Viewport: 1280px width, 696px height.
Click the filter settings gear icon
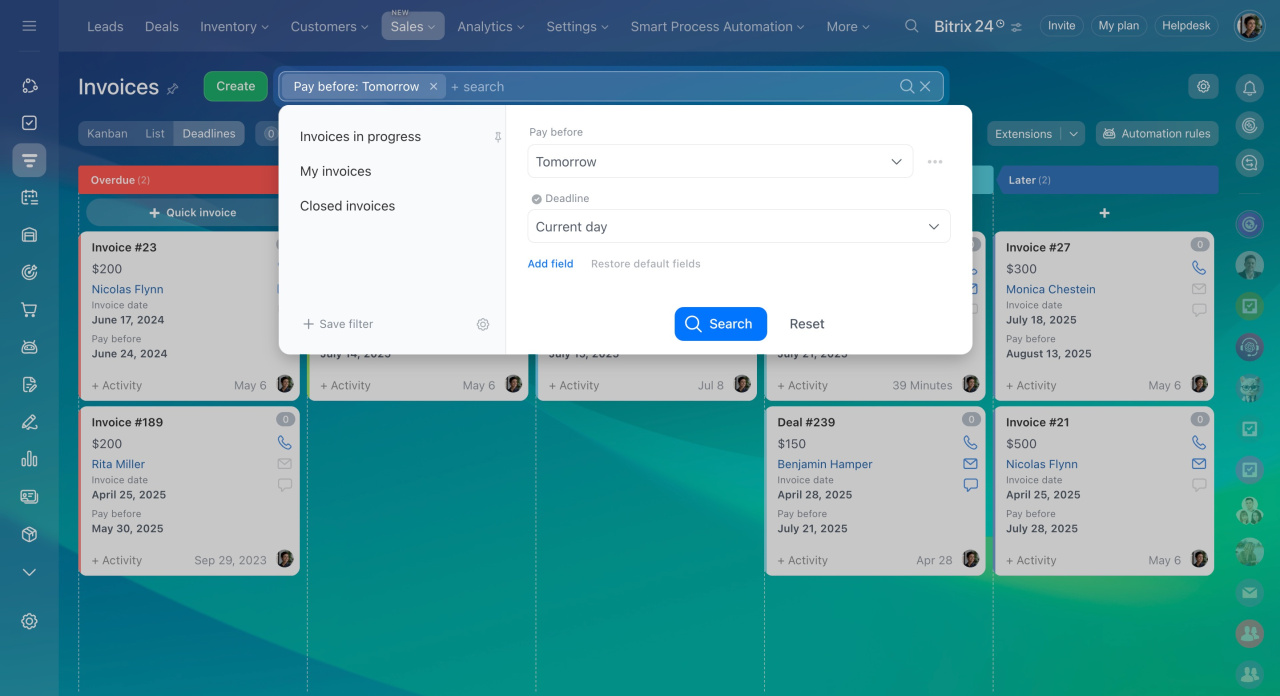tap(483, 324)
